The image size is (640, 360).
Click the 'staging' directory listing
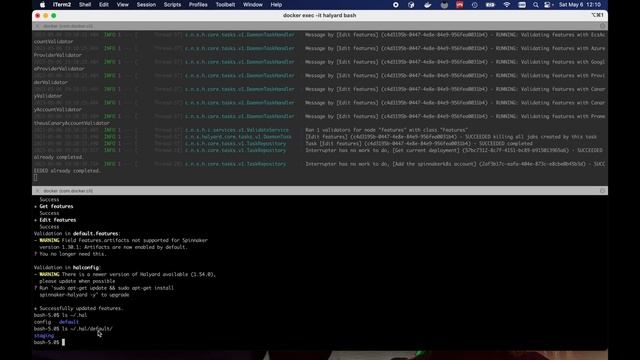[44, 336]
